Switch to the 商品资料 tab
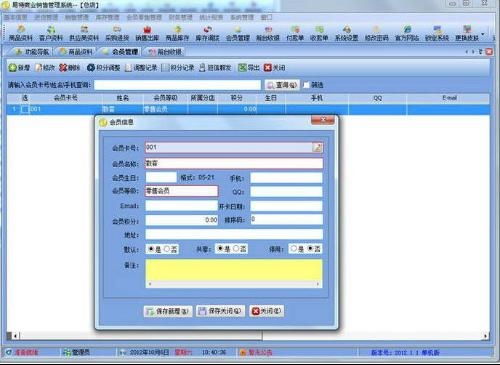Viewport: 500px width, 365px height. (76, 52)
